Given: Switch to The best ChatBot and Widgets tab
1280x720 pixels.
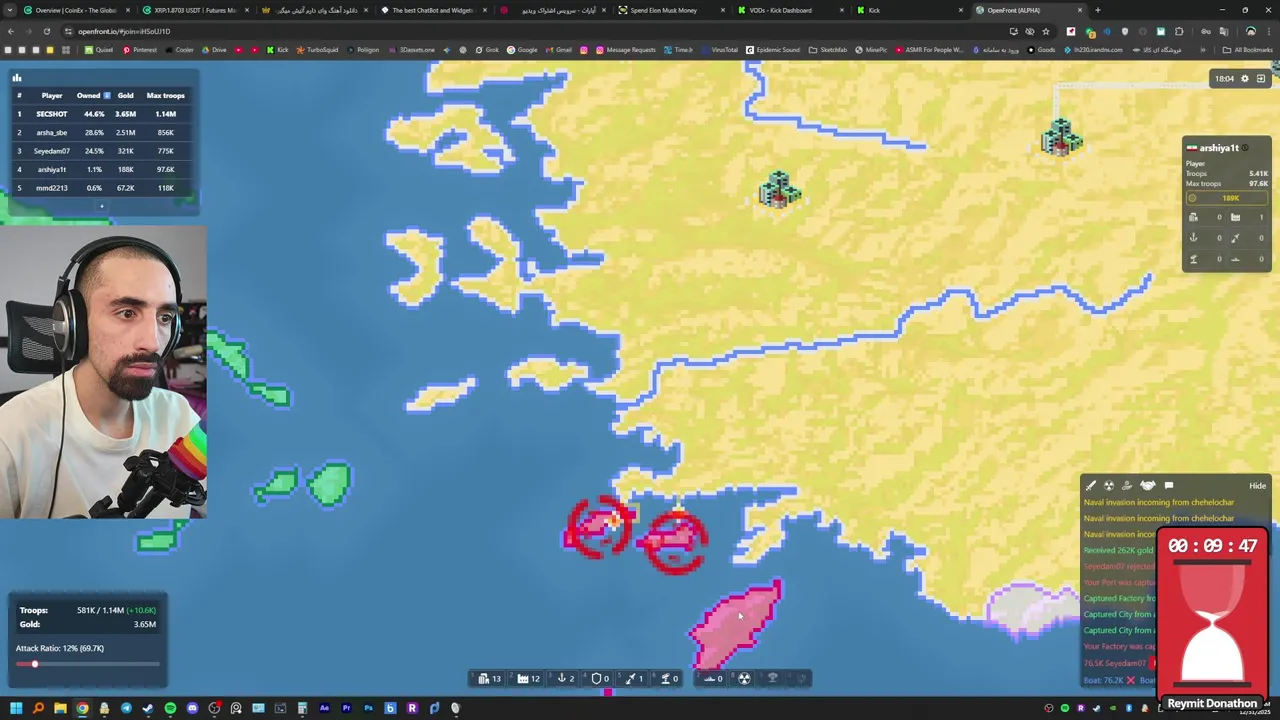Looking at the screenshot, I should (432, 10).
